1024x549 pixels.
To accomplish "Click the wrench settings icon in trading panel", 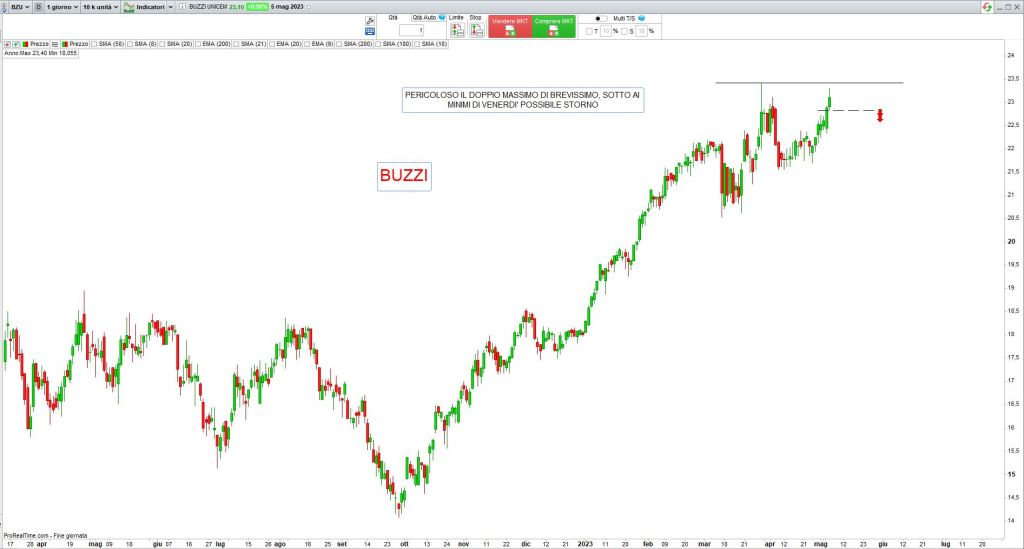I will coord(370,20).
